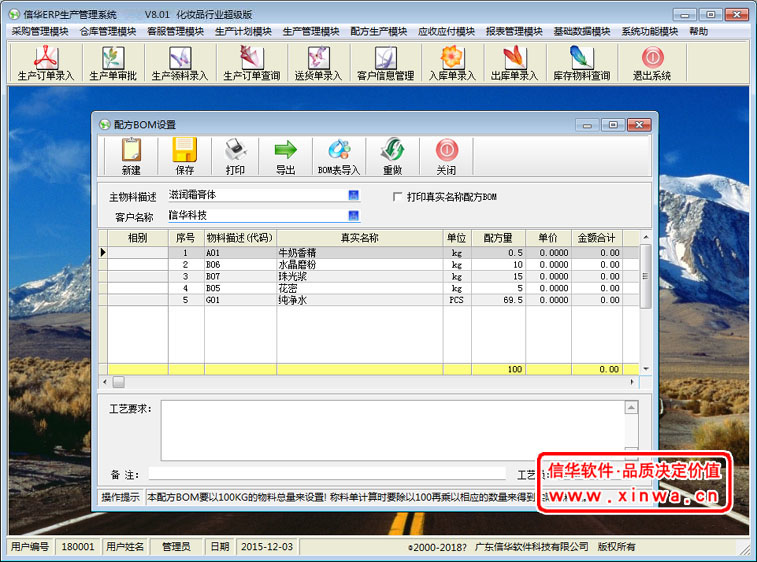Open 出库单录入 toolbar icon
The width and height of the screenshot is (757, 562).
[514, 63]
